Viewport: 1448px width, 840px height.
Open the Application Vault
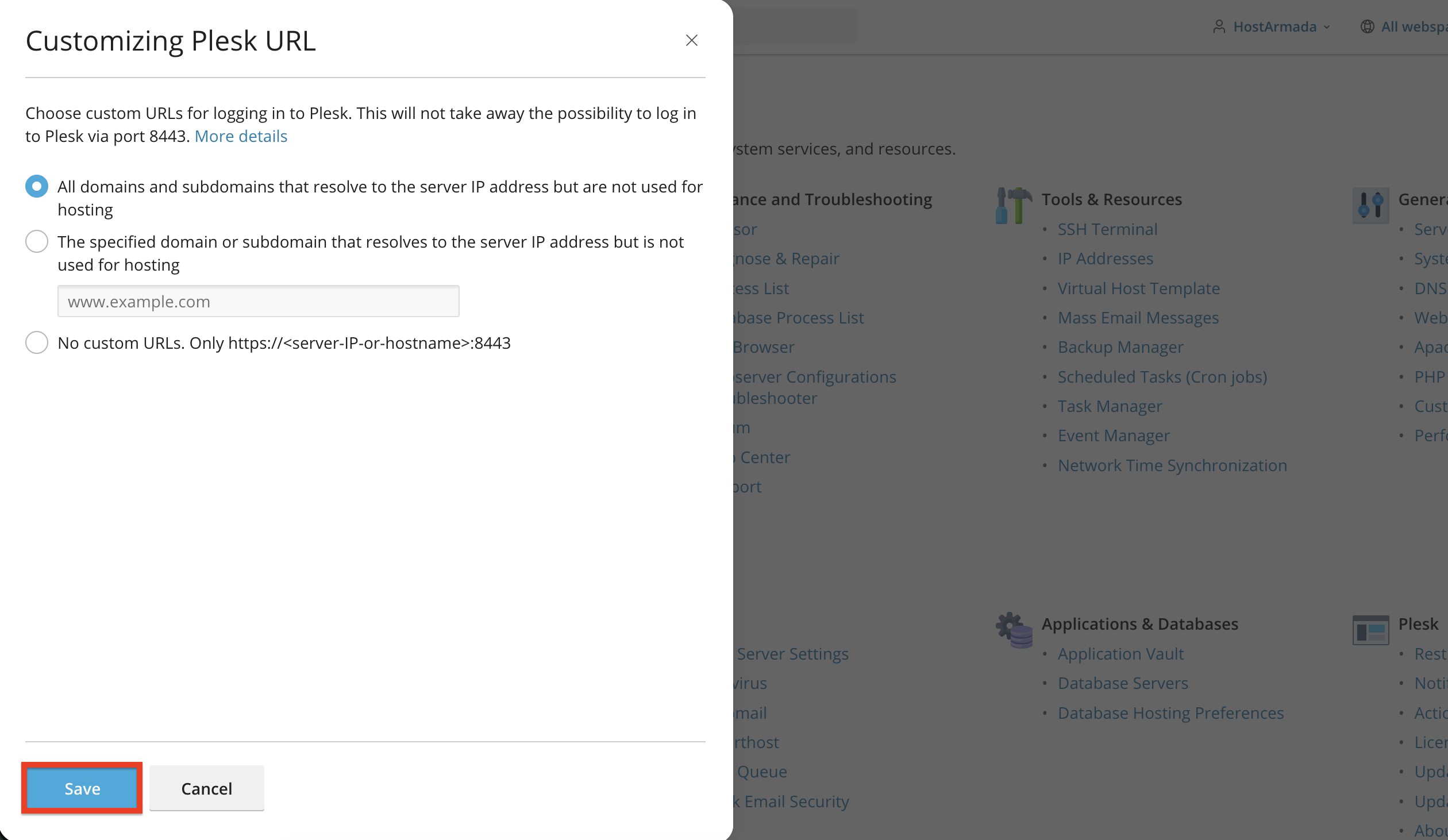point(1120,654)
